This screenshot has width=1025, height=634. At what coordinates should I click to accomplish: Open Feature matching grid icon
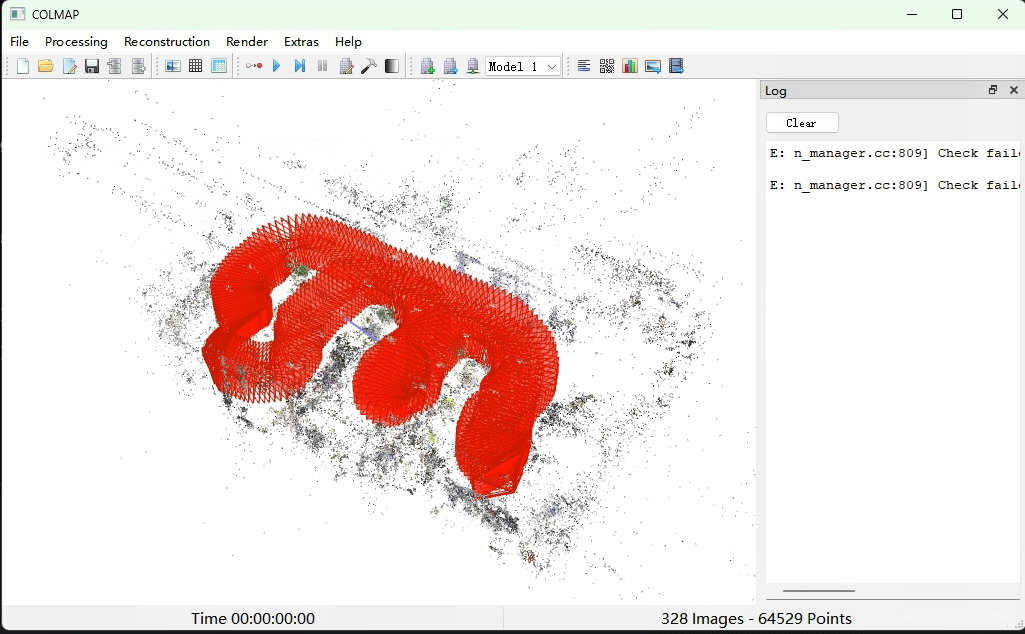coord(195,66)
